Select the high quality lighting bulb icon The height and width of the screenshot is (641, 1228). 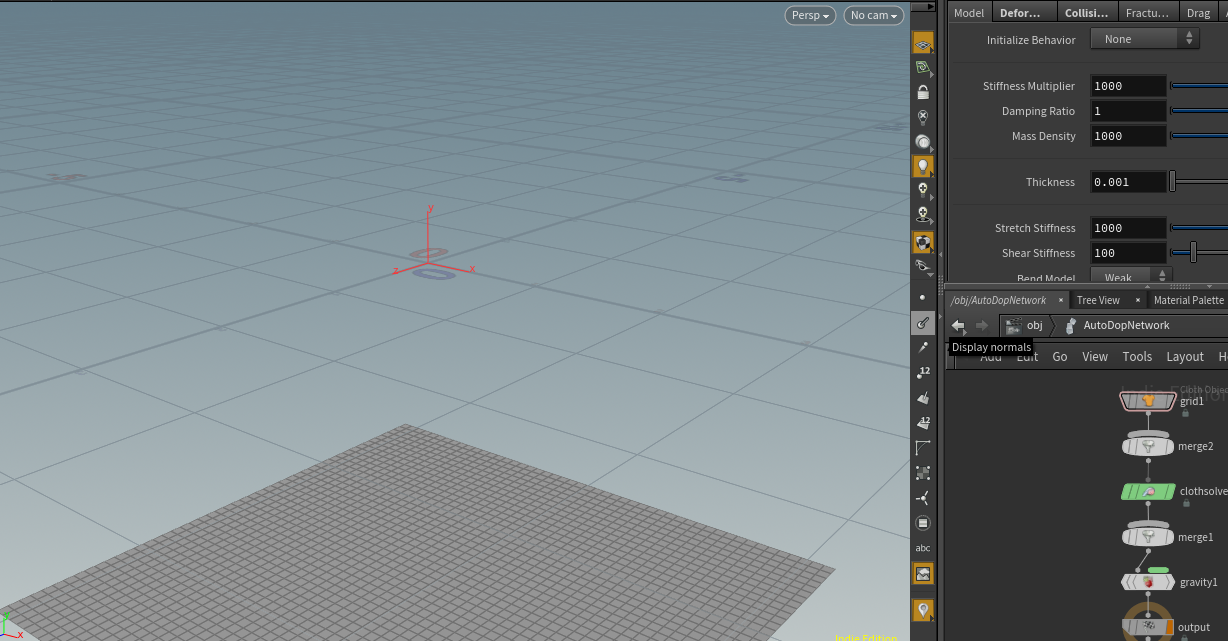[923, 190]
